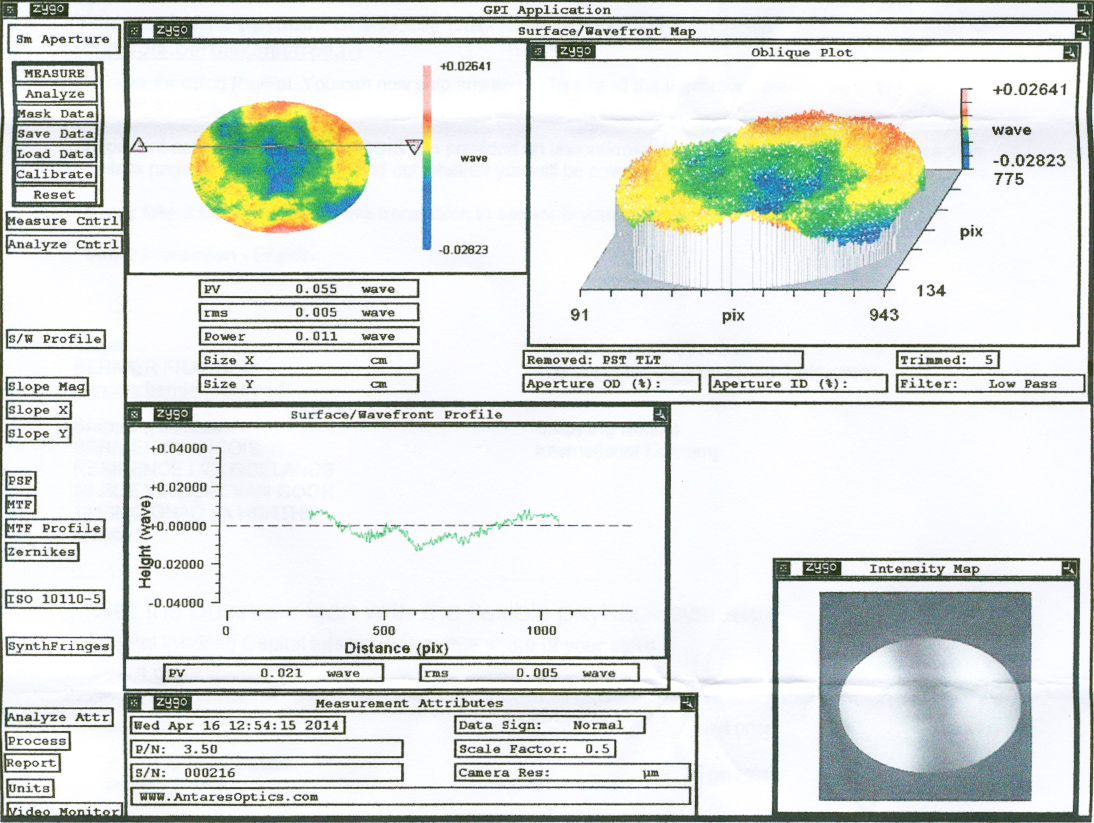
Task: Select the Calibrate button
Action: [56, 174]
